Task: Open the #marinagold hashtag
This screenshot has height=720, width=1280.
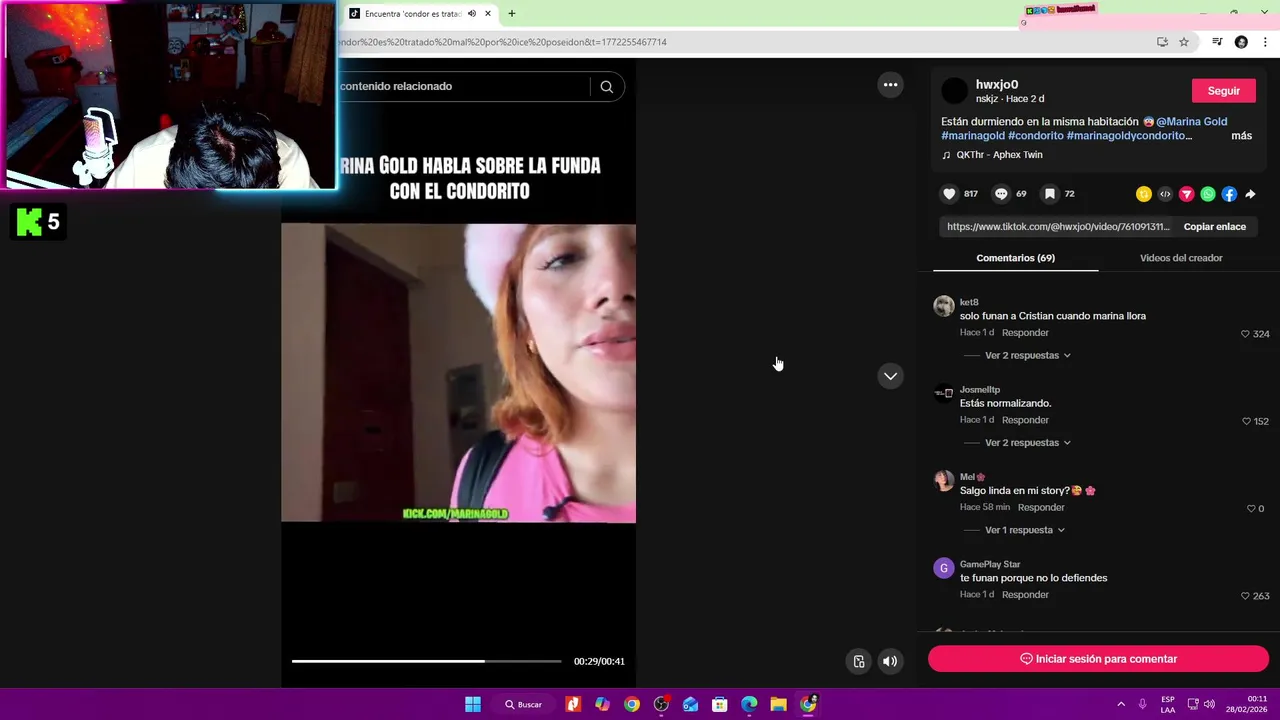Action: coord(972,136)
